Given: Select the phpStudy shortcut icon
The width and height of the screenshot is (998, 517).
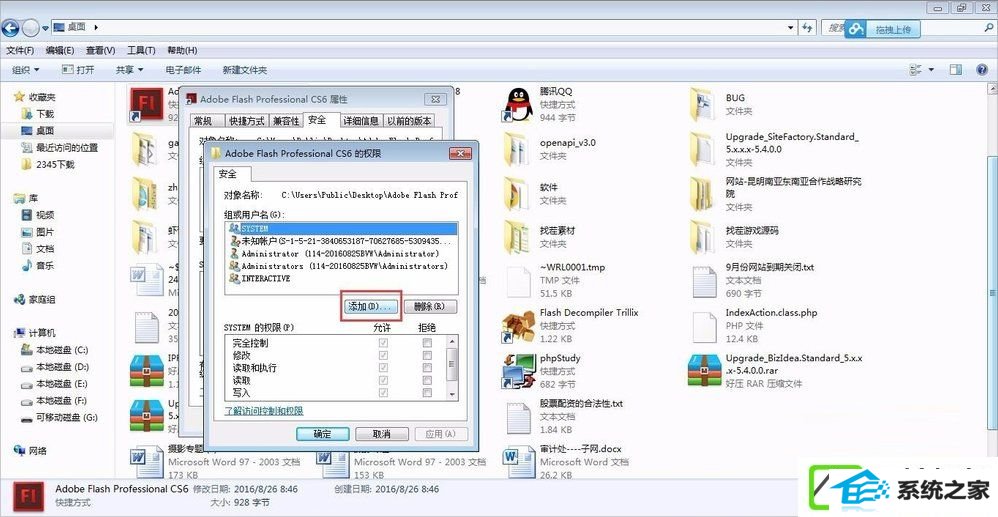Looking at the screenshot, I should [x=519, y=371].
